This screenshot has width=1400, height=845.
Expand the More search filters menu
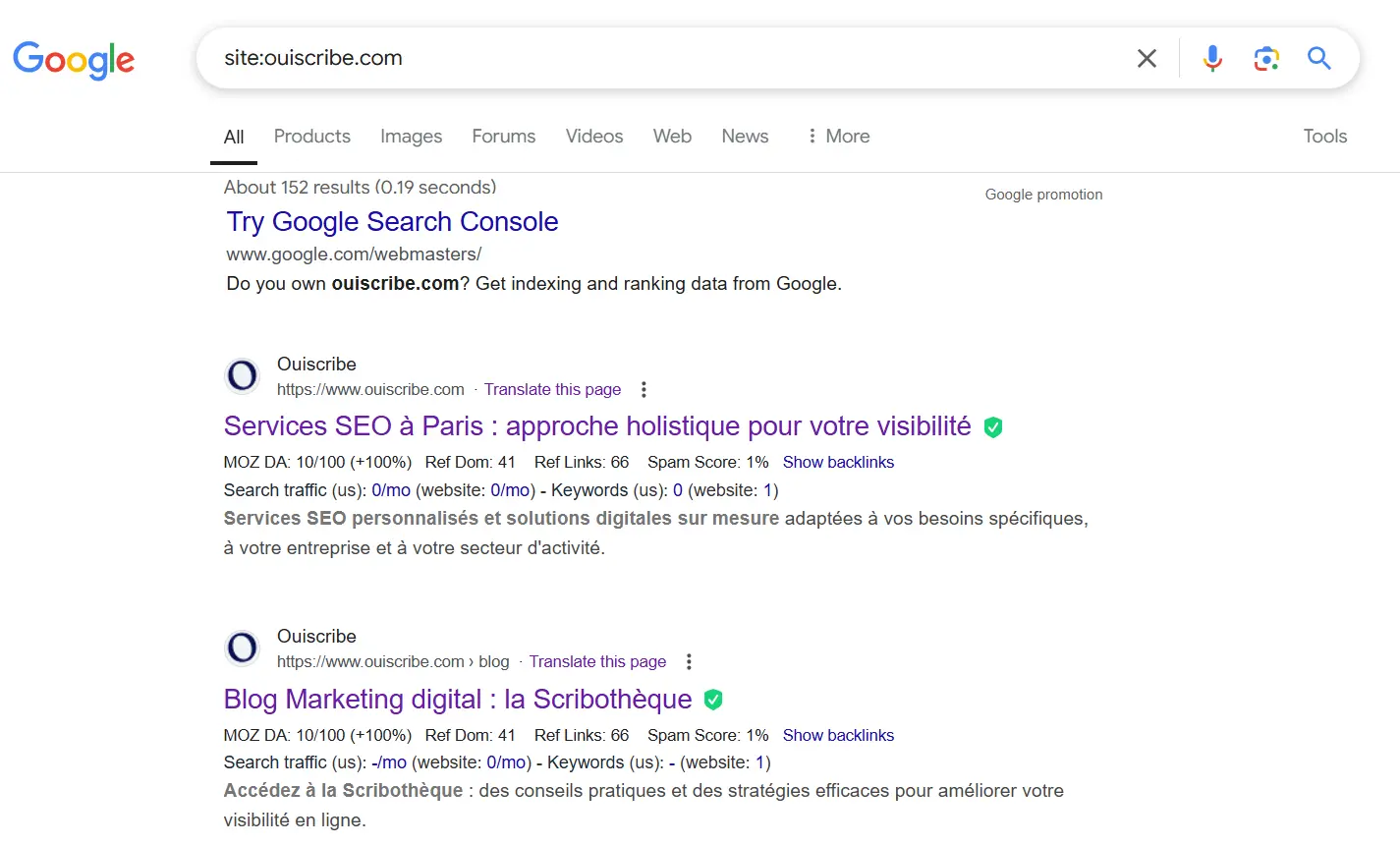(838, 137)
